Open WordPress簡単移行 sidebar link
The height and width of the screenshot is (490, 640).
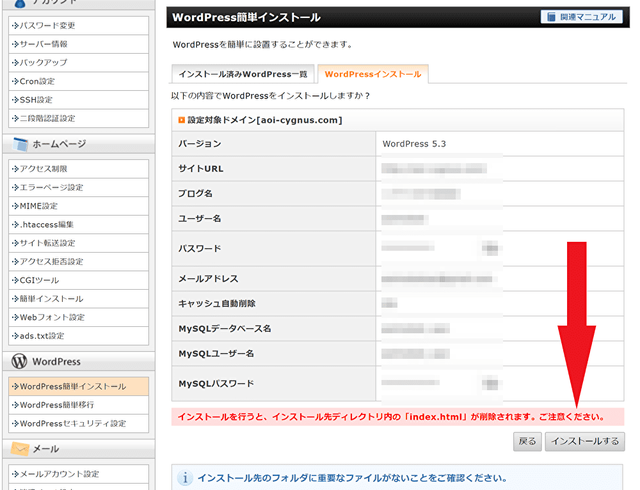[x=78, y=405]
